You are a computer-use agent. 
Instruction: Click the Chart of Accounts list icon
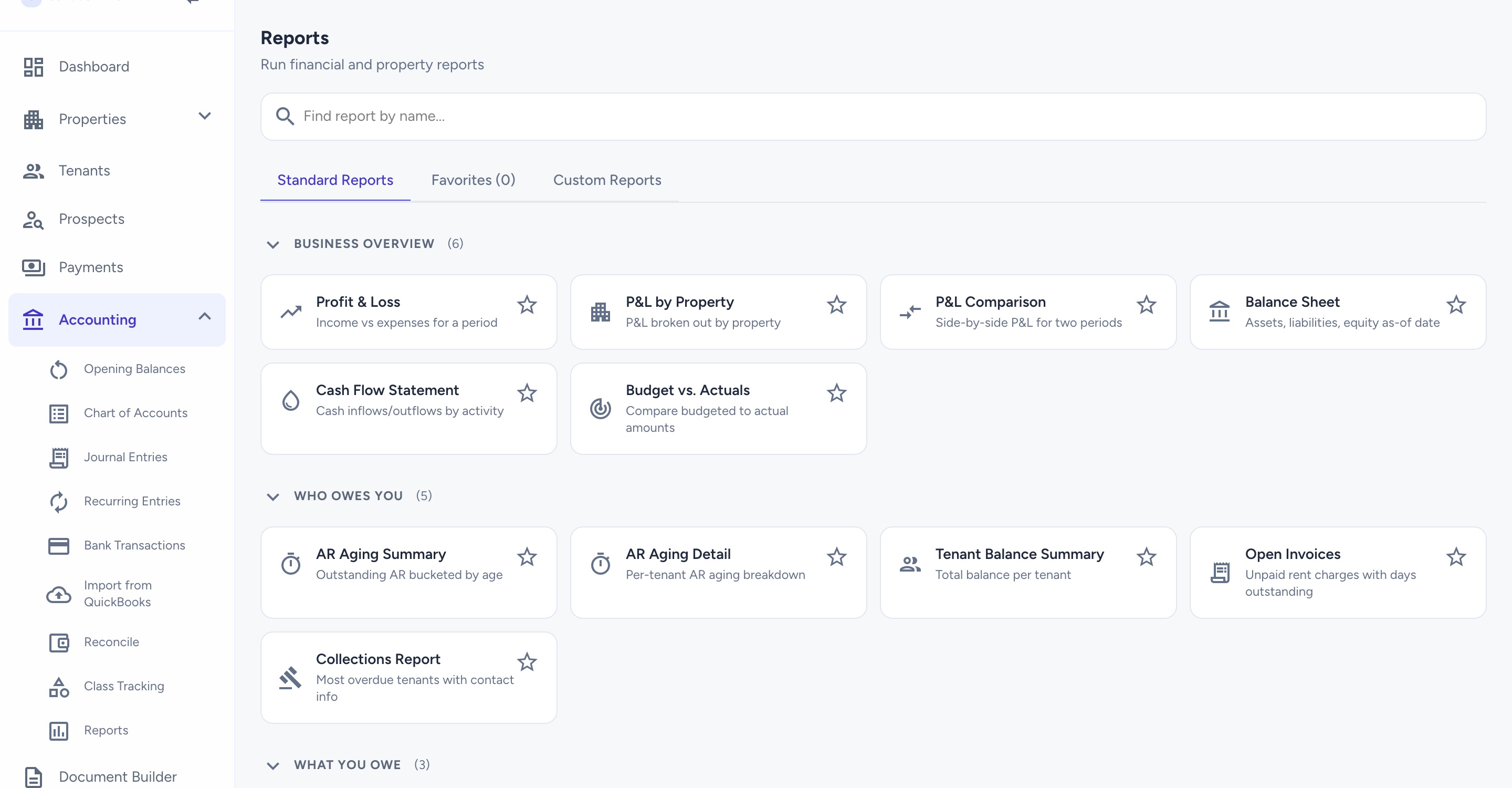click(59, 413)
